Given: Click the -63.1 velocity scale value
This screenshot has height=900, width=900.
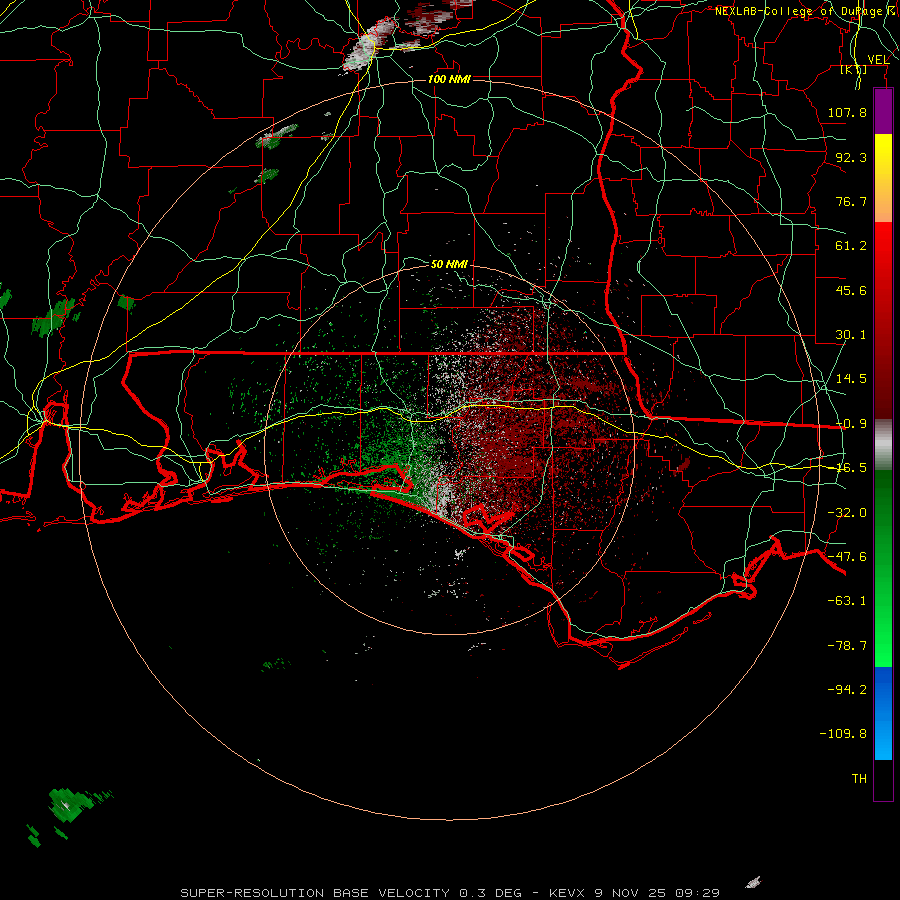Looking at the screenshot, I should (847, 601).
